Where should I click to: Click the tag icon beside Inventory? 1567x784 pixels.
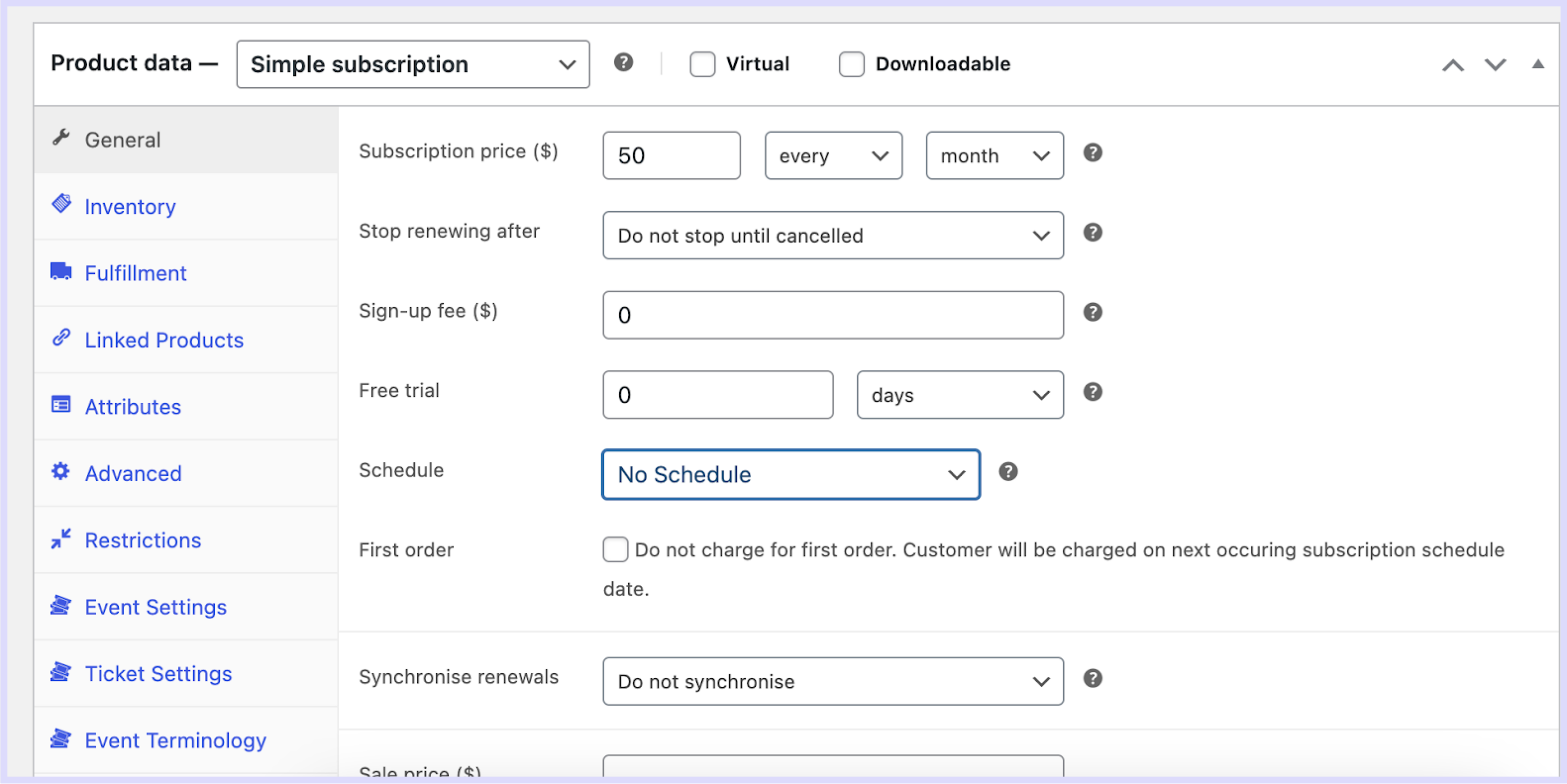(x=61, y=203)
